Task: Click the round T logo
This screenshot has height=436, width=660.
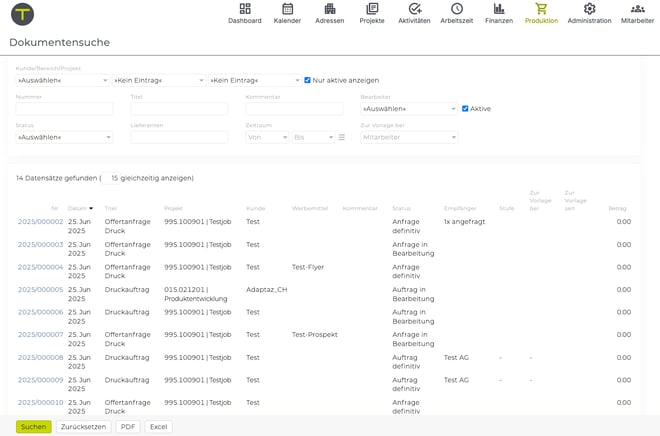Action: (22, 14)
